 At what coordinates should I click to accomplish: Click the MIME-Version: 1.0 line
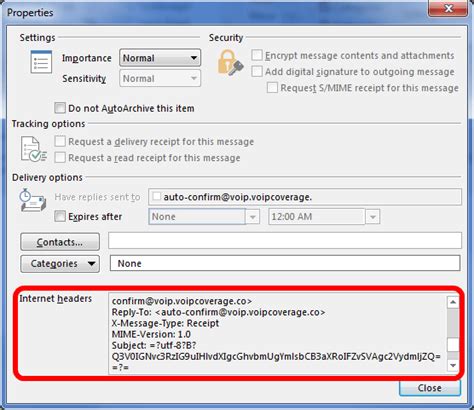(x=151, y=334)
